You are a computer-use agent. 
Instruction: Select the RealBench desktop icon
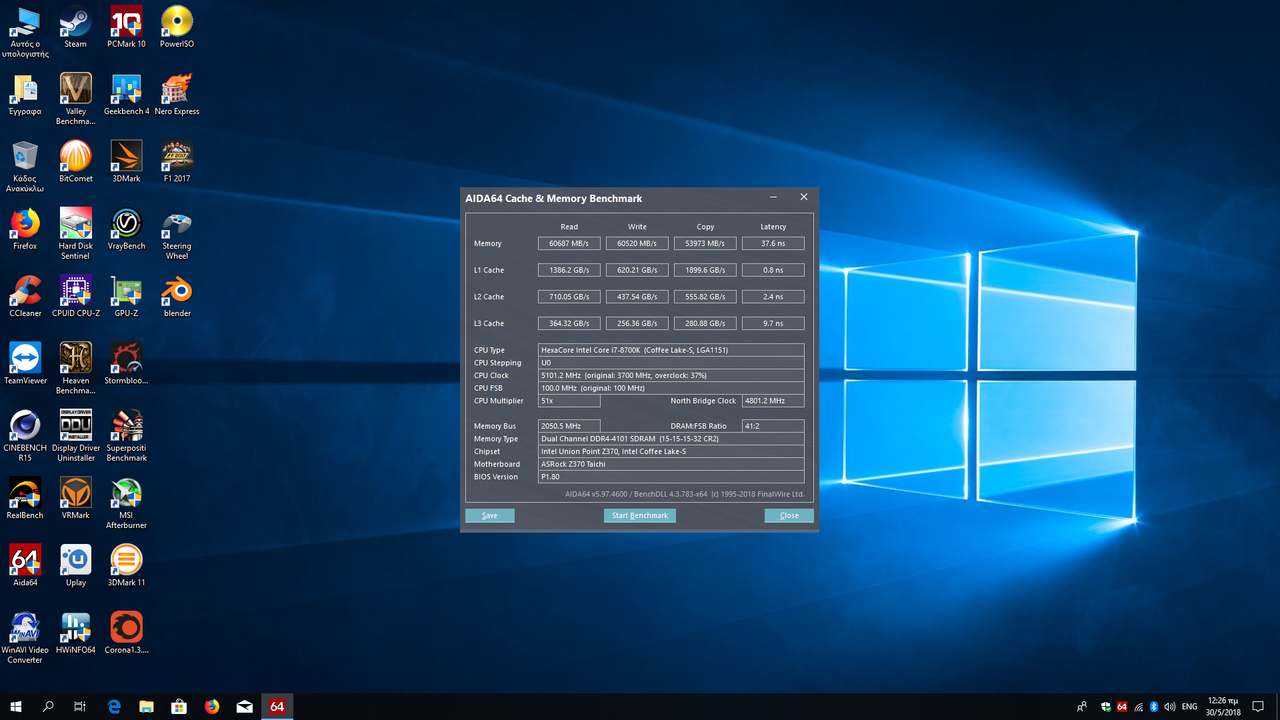click(x=25, y=498)
